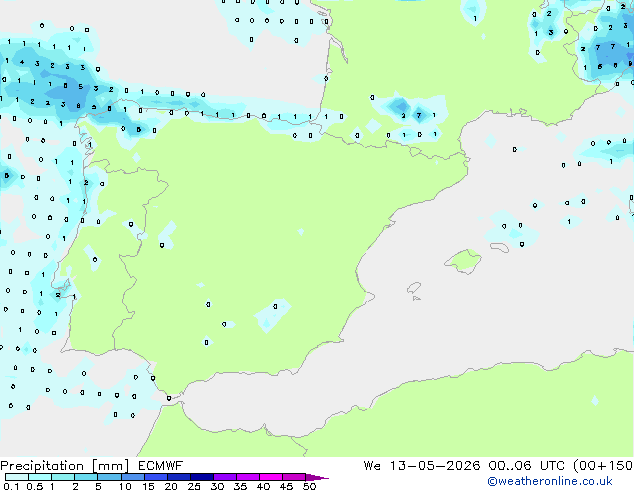This screenshot has height=490, width=634.
Task: Click the 0.1–0.5 mm palest legend swatch
Action: (x=17, y=477)
